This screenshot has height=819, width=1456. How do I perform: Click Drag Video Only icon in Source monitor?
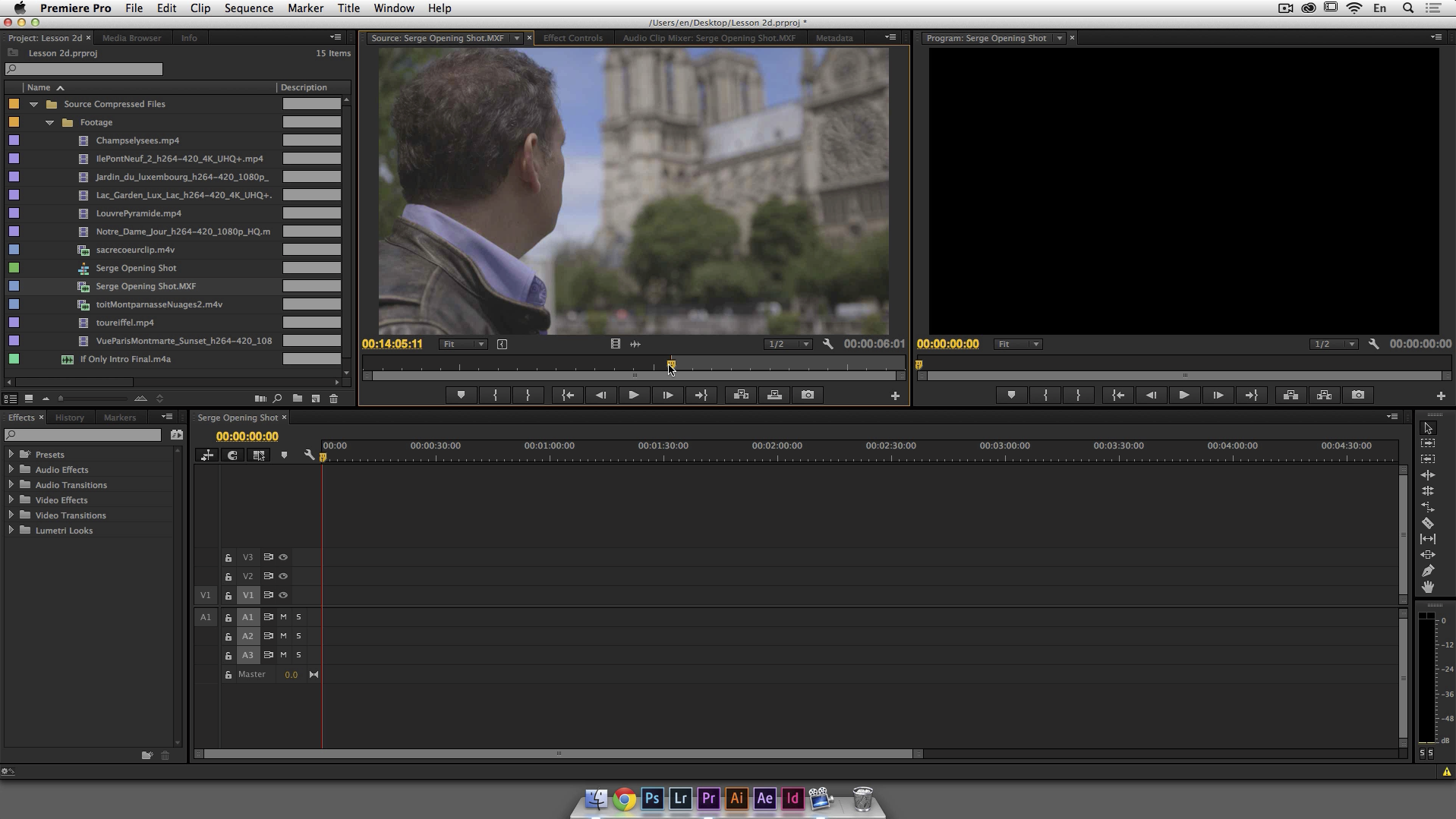coord(615,344)
